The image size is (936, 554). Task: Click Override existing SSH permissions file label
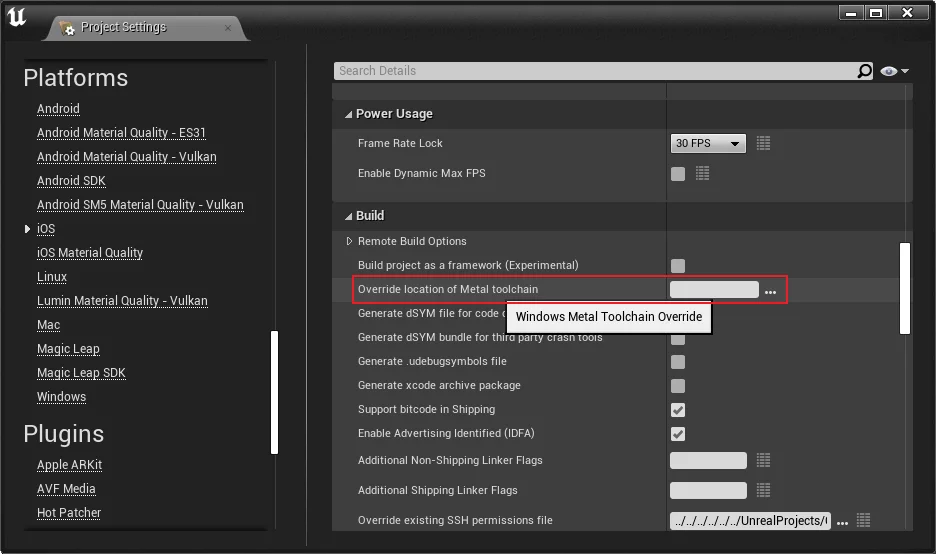tap(455, 520)
